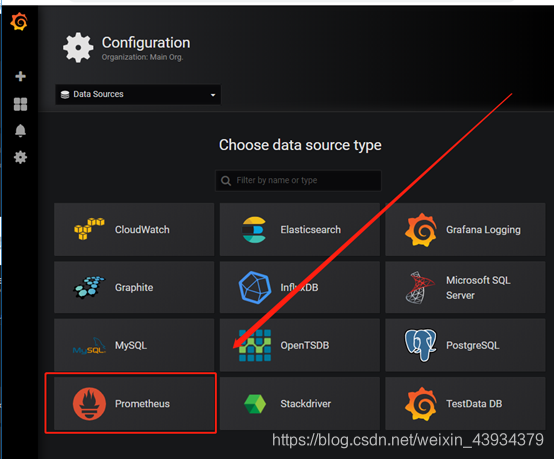Open the Grafana home logo
Screen dimensions: 554x459
tap(19, 22)
